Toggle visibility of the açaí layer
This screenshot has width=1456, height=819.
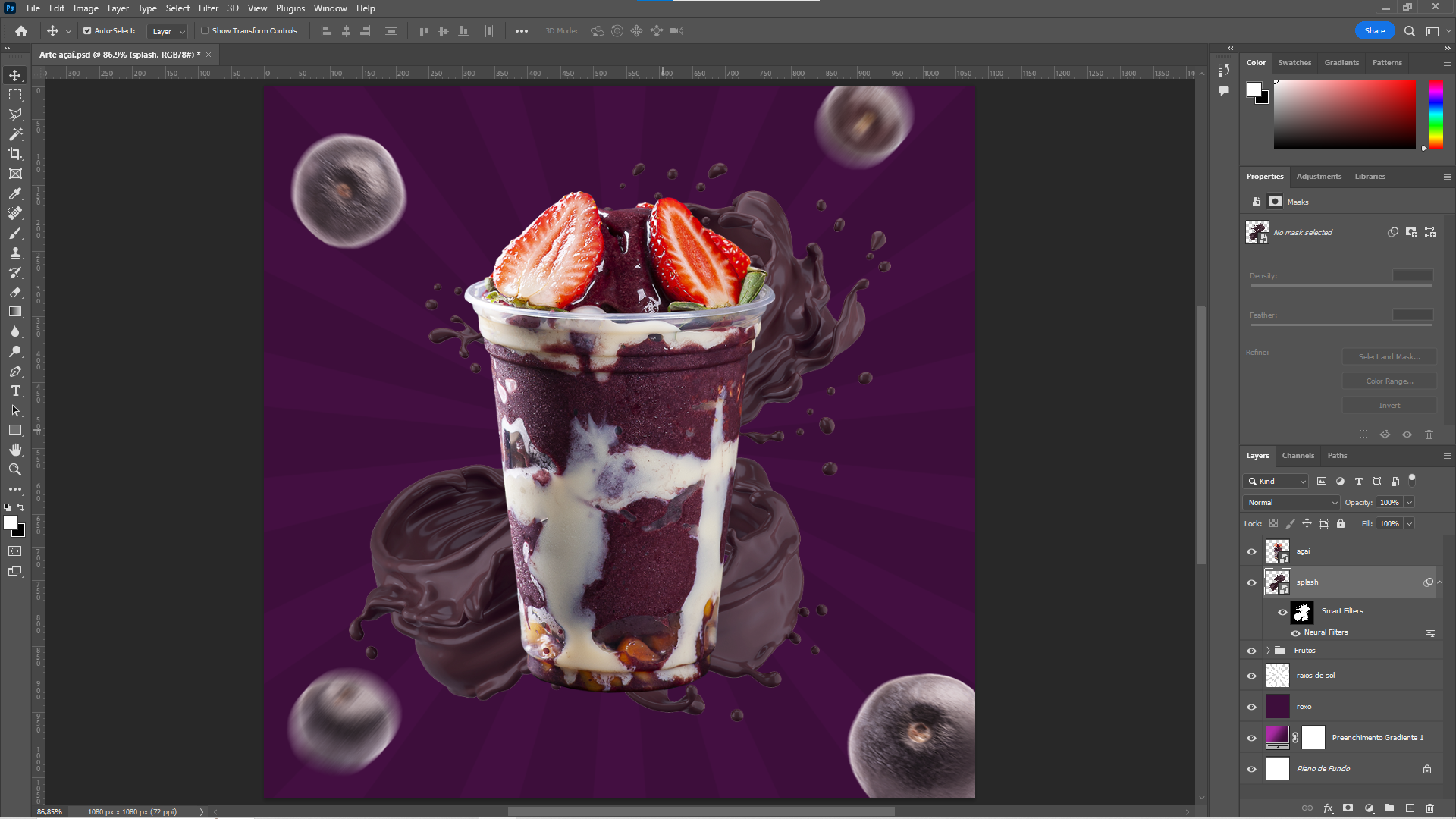click(1252, 551)
